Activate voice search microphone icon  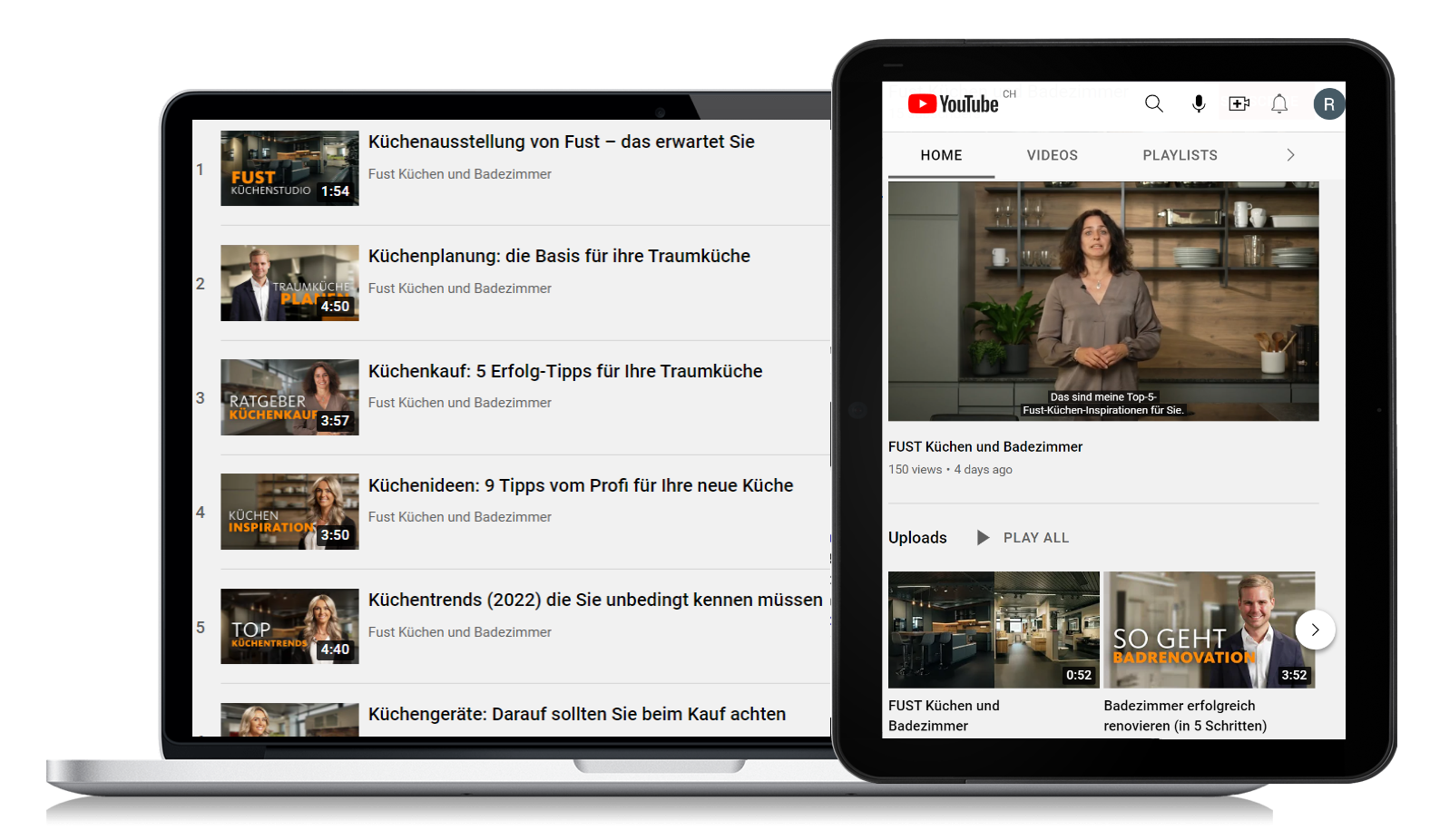(1199, 104)
